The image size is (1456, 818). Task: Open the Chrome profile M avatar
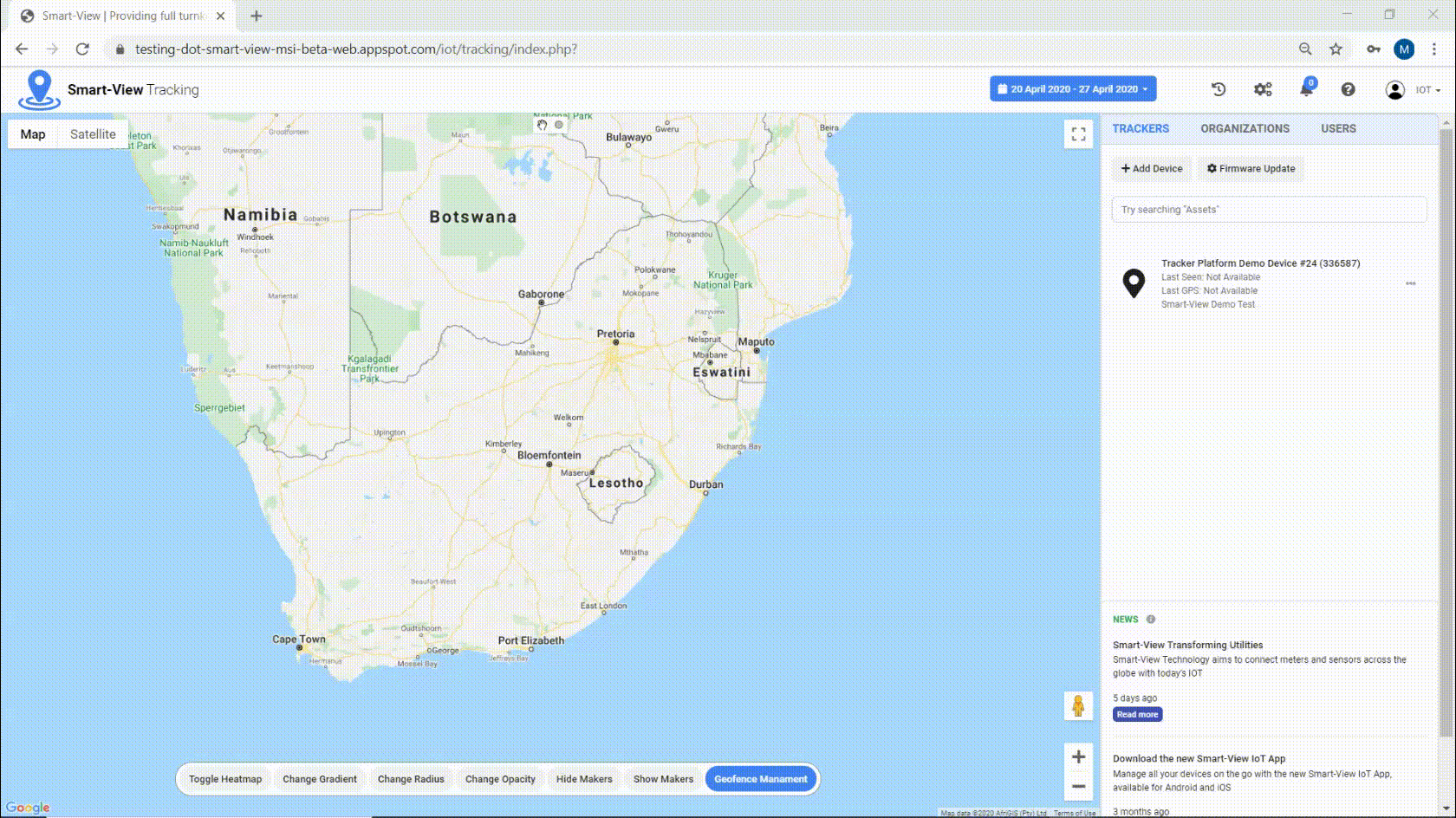point(1404,49)
